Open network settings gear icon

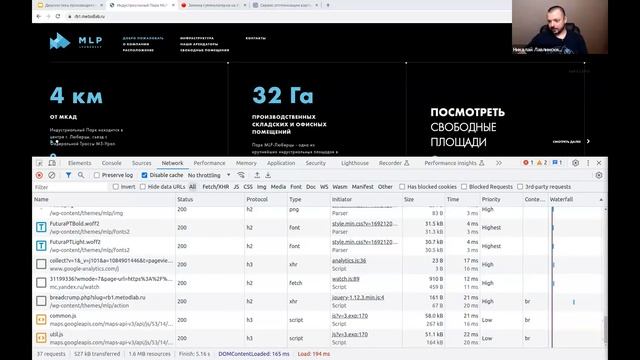click(599, 175)
